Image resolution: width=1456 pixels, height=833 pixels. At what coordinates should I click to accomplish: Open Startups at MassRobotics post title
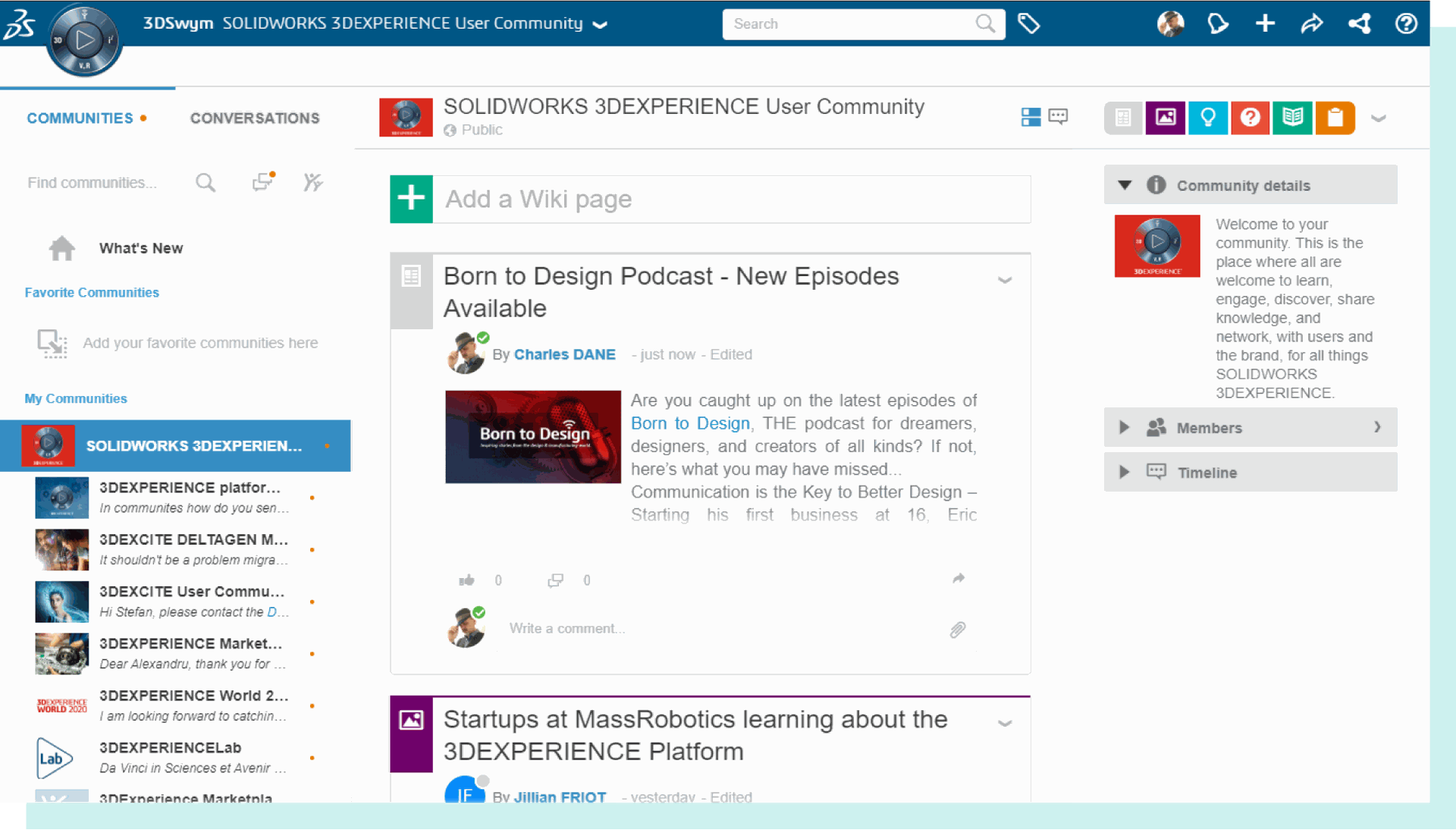tap(695, 735)
